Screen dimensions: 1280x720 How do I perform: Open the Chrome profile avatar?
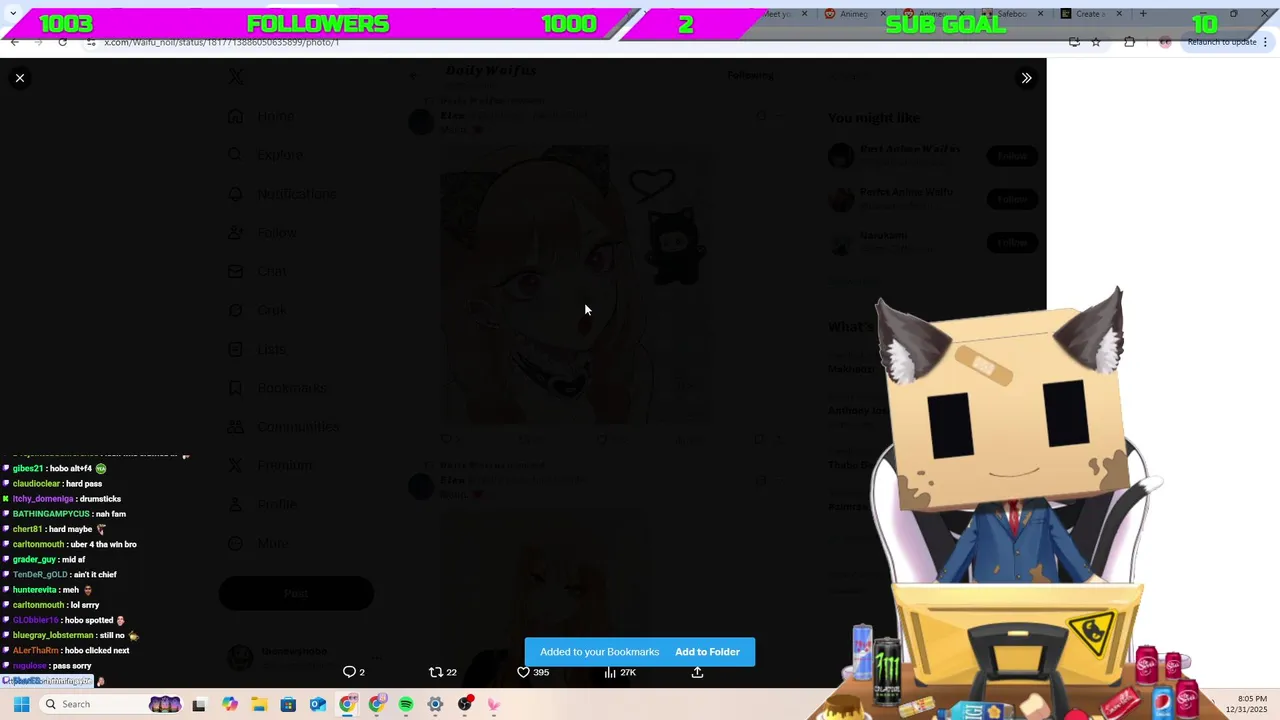1165,42
